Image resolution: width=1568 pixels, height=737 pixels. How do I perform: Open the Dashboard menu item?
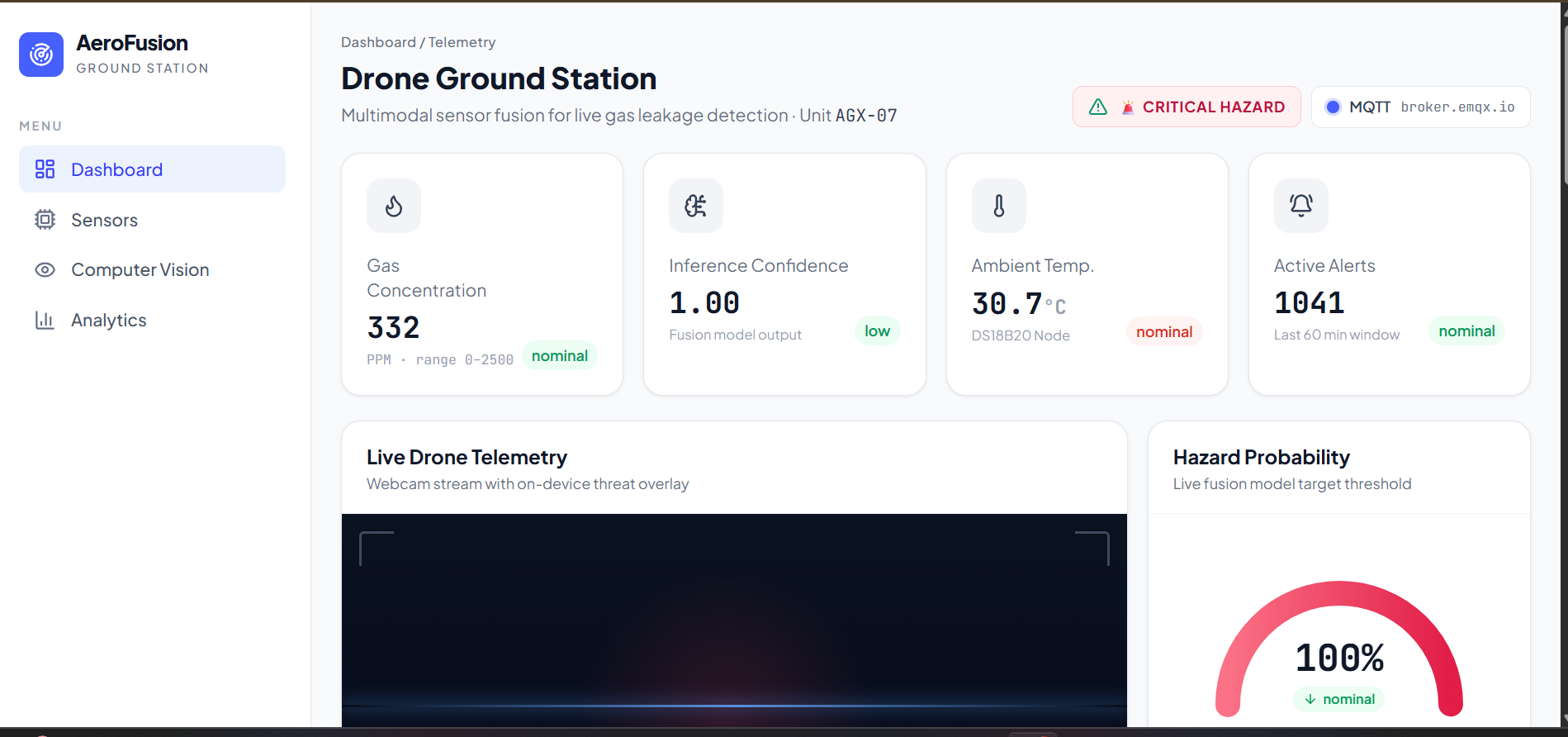(x=152, y=169)
